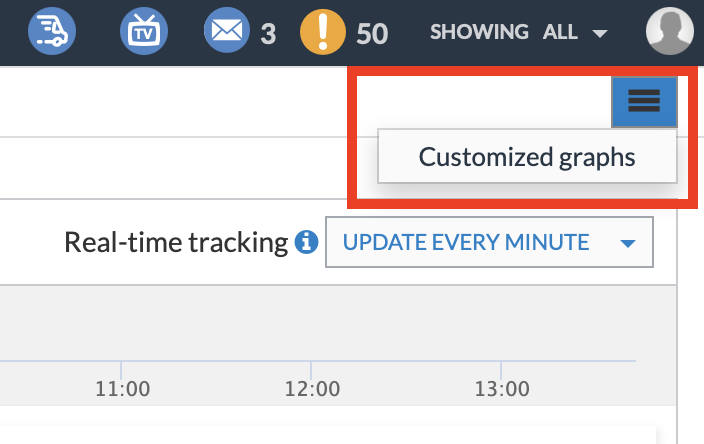Click the SHOWING label in top bar
Screen dimensions: 704x444
pyautogui.click(x=479, y=32)
